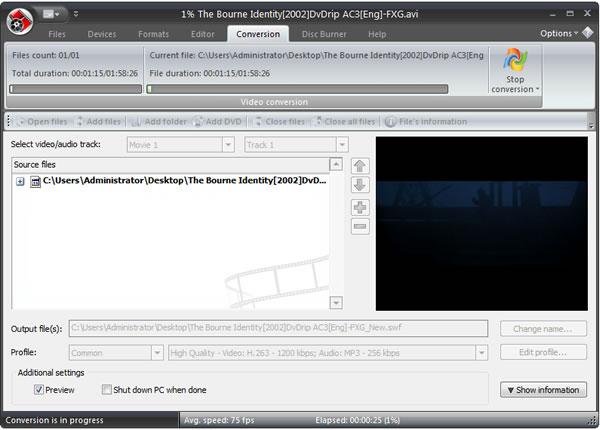The width and height of the screenshot is (600, 430).
Task: Click the red film reel application logo
Action: tap(20, 21)
